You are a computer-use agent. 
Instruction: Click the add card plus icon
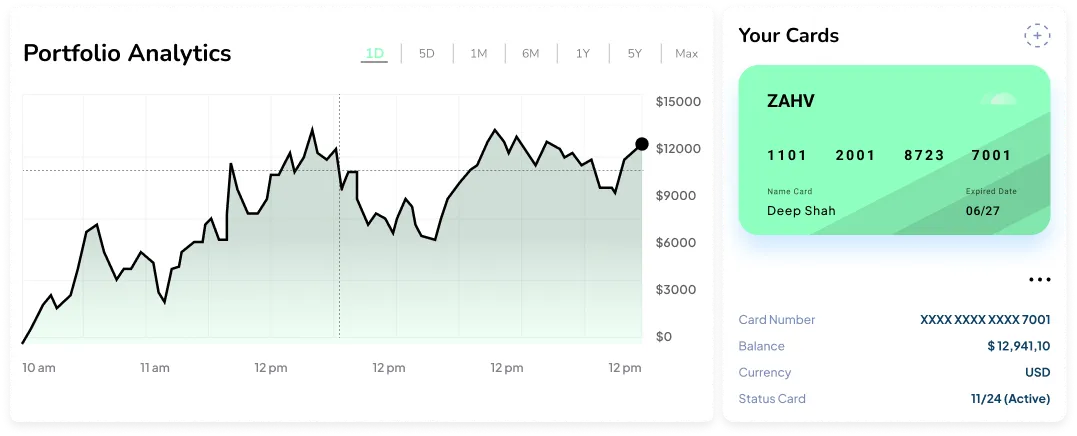coord(1037,35)
